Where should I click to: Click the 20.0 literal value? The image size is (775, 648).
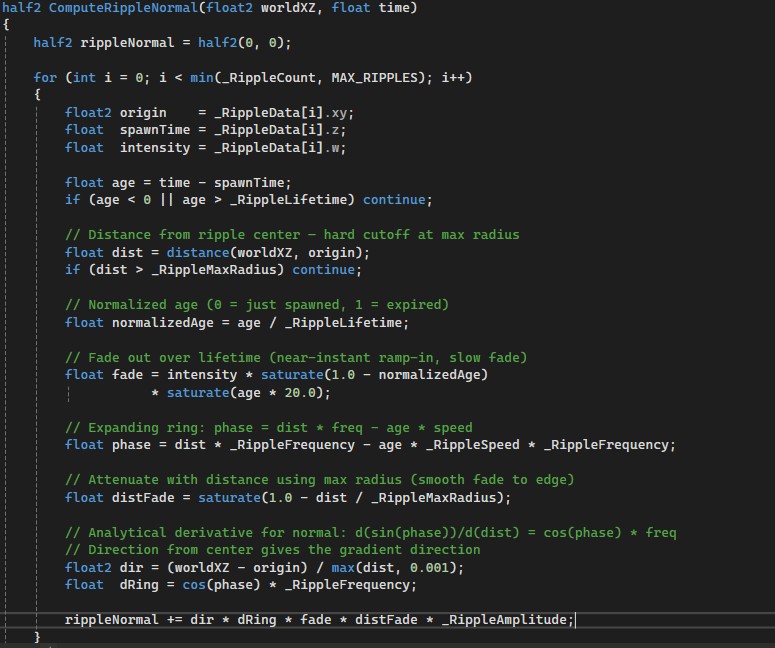[300, 393]
